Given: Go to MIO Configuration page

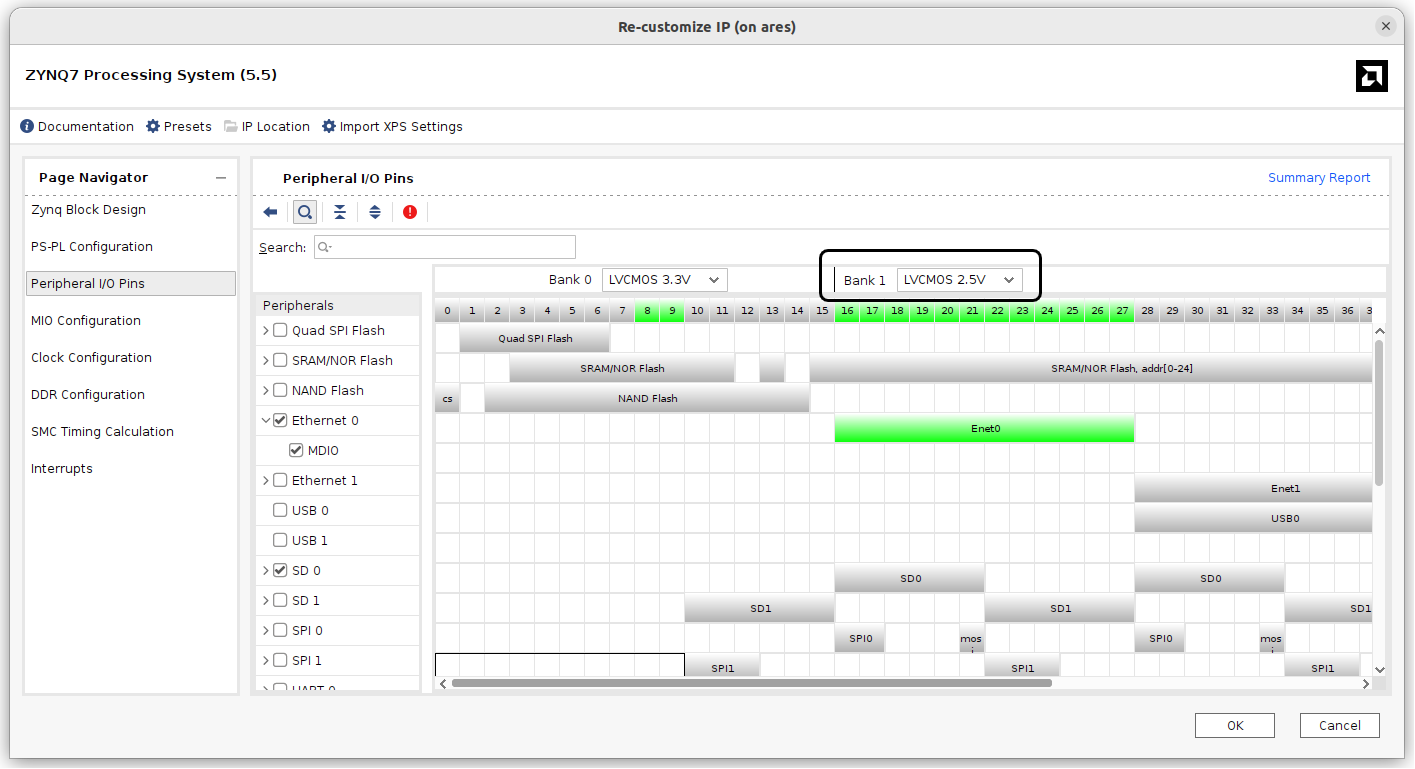Looking at the screenshot, I should pos(86,321).
